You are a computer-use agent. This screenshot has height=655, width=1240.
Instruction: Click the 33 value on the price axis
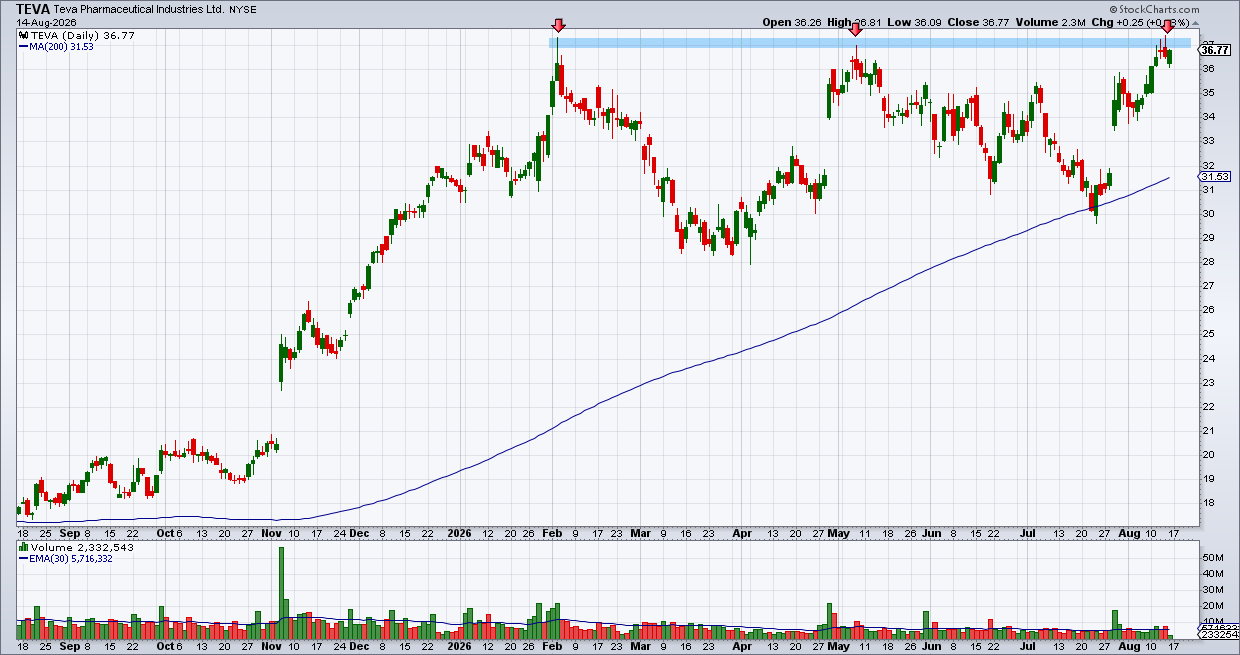(x=1208, y=141)
